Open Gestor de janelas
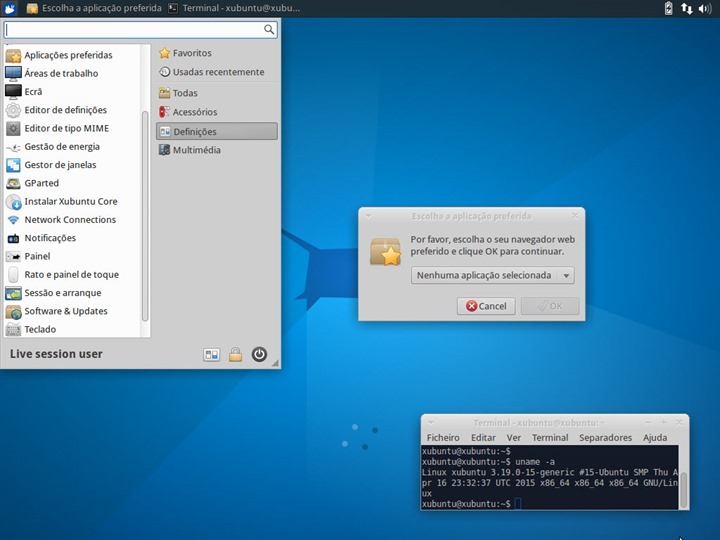Viewport: 720px width, 540px height. coord(51,165)
